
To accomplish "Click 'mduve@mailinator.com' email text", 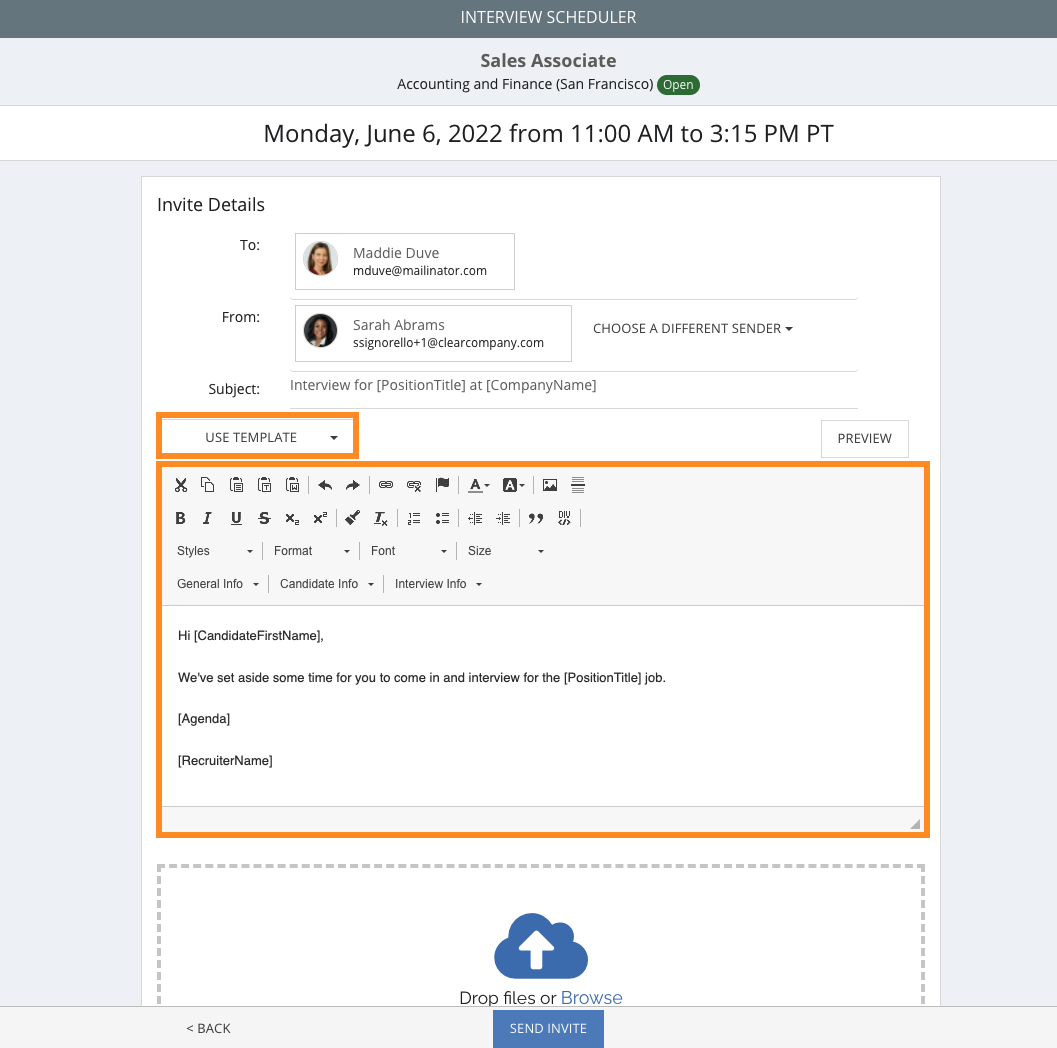I will pos(420,271).
